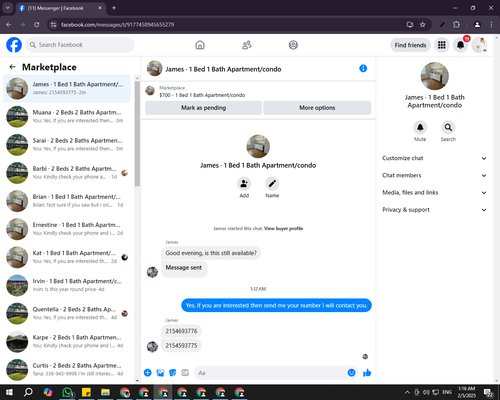The height and width of the screenshot is (400, 500).
Task: Open the browser extensions puzzle icon
Action: tap(456, 25)
